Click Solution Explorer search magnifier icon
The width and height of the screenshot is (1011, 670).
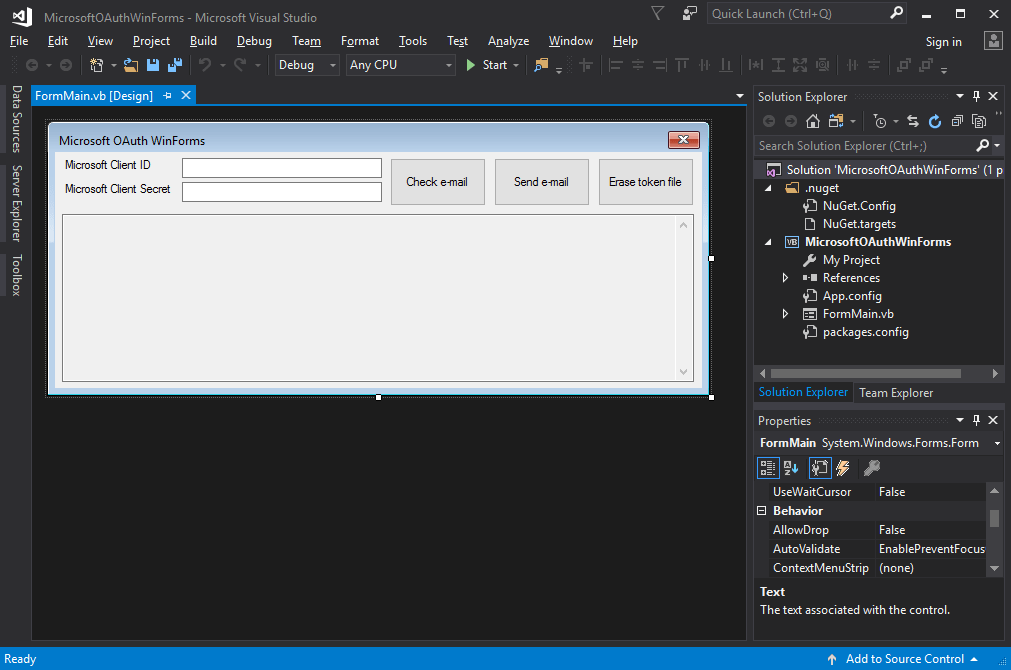pyautogui.click(x=982, y=146)
